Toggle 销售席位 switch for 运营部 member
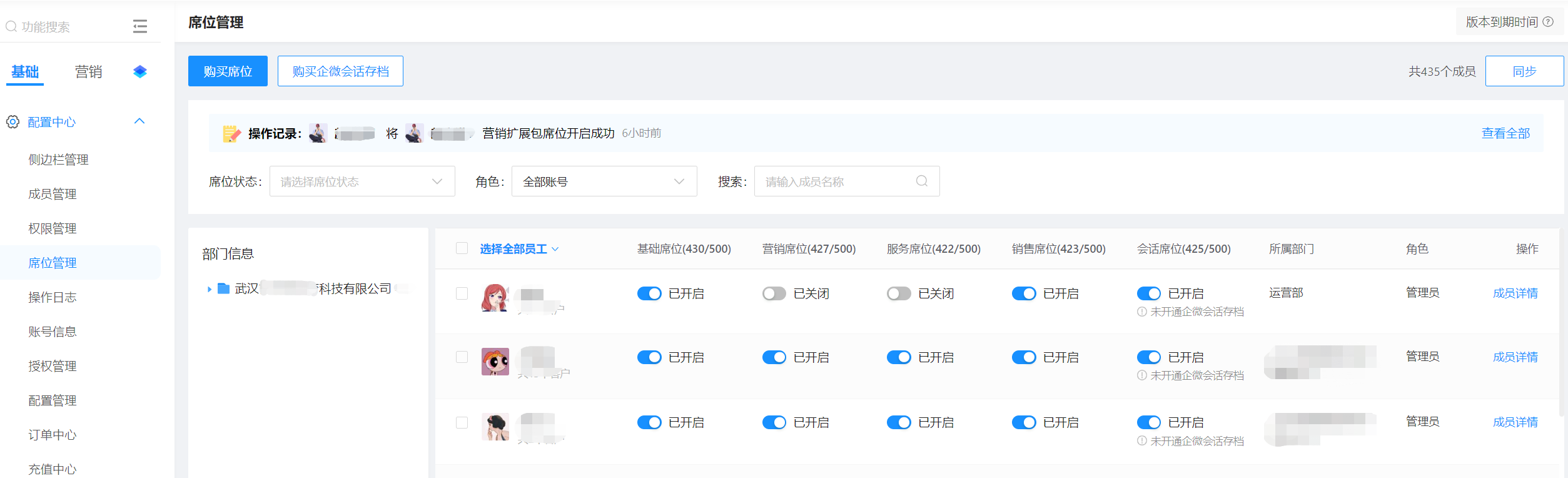Image resolution: width=1568 pixels, height=478 pixels. coord(1024,293)
